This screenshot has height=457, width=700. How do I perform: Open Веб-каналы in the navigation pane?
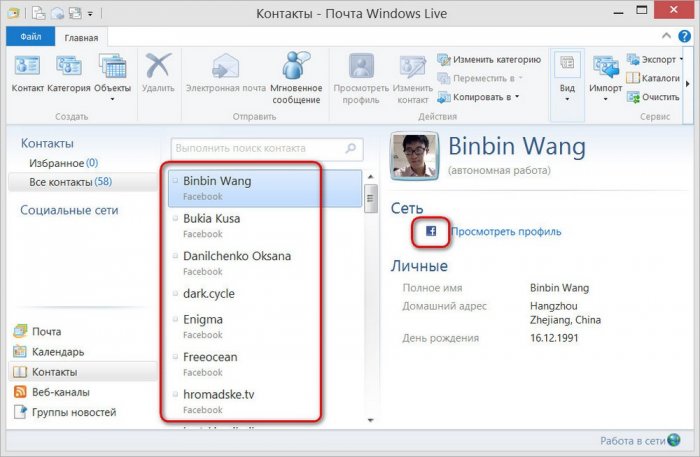(x=83, y=392)
